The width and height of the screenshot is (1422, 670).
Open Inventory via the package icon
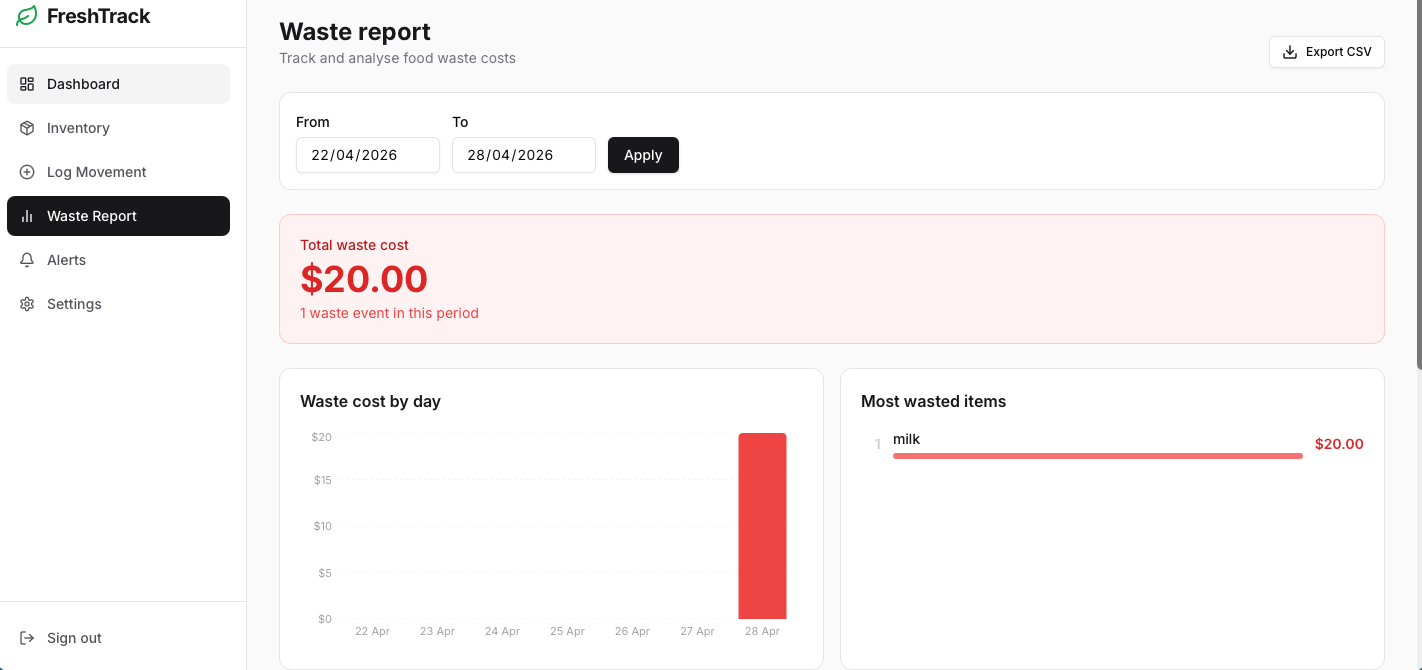[27, 128]
